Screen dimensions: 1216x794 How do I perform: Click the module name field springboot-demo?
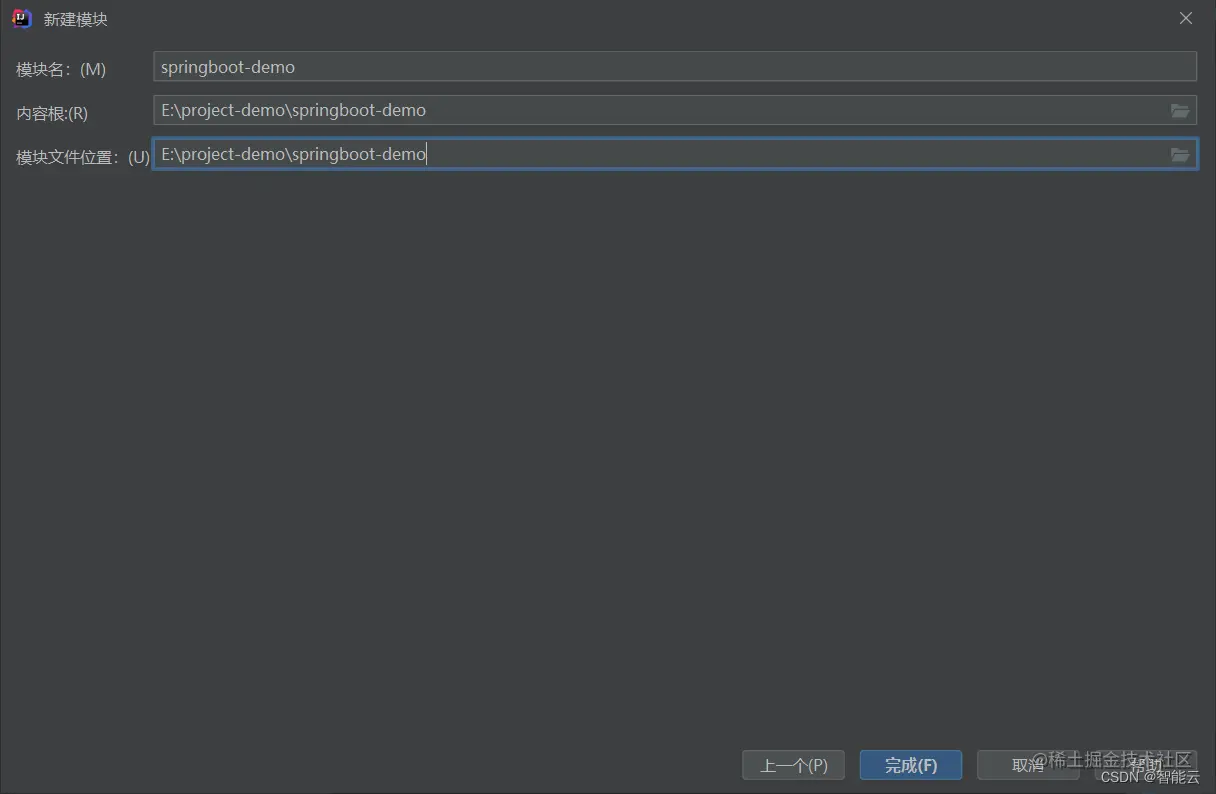(675, 67)
